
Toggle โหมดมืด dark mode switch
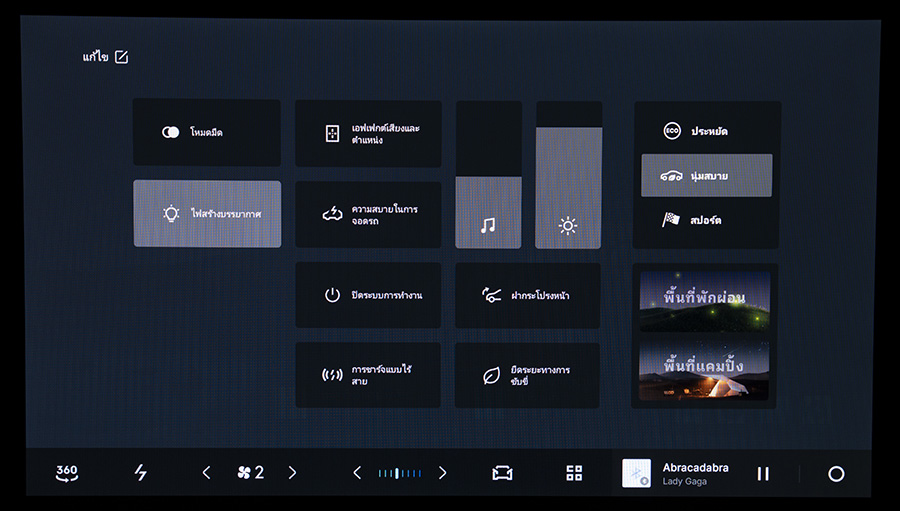click(171, 132)
